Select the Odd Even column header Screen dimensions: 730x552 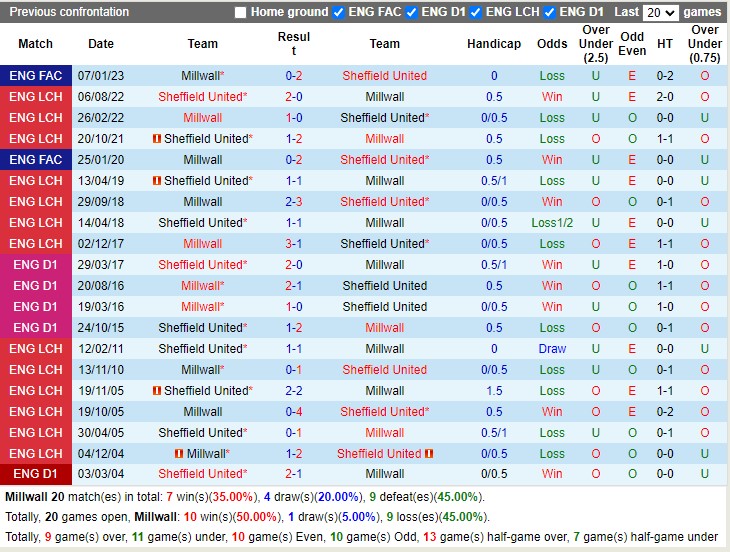click(632, 44)
